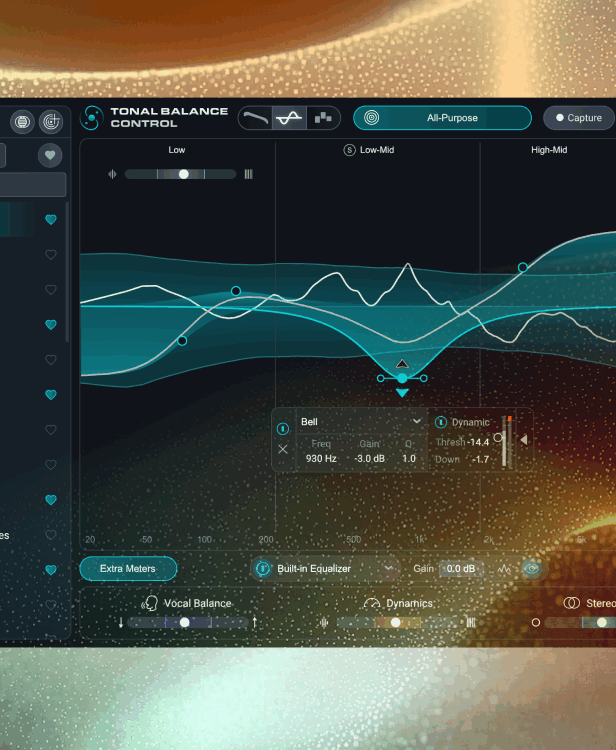The height and width of the screenshot is (750, 616).
Task: Click the Dynamics gauge icon
Action: point(372,603)
